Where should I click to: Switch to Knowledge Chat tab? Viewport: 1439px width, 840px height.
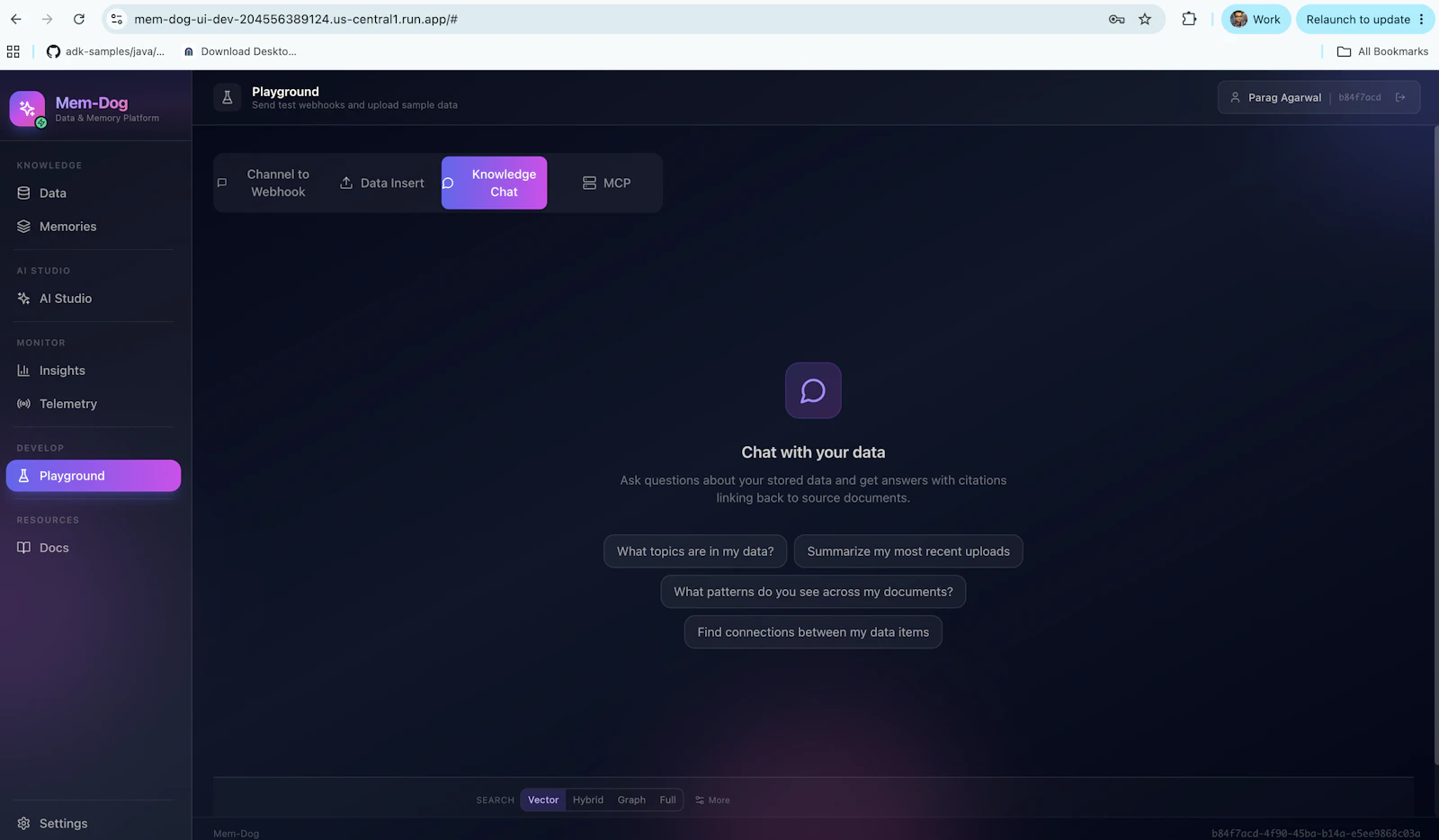click(494, 183)
